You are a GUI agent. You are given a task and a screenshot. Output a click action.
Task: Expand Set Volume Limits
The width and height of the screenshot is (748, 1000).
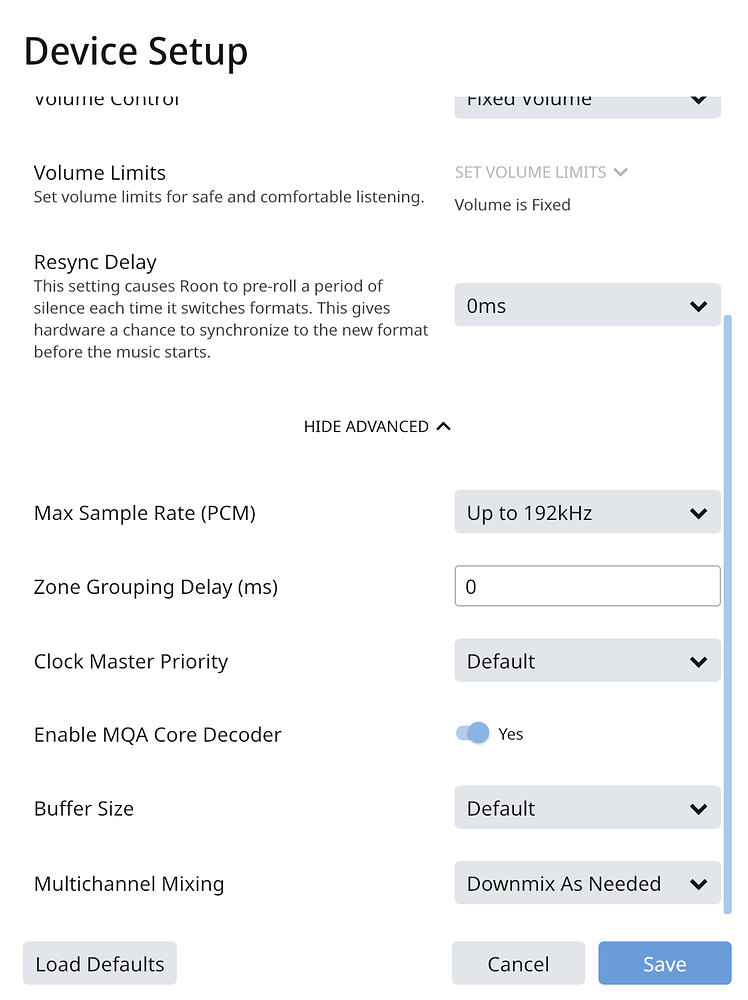(x=531, y=172)
